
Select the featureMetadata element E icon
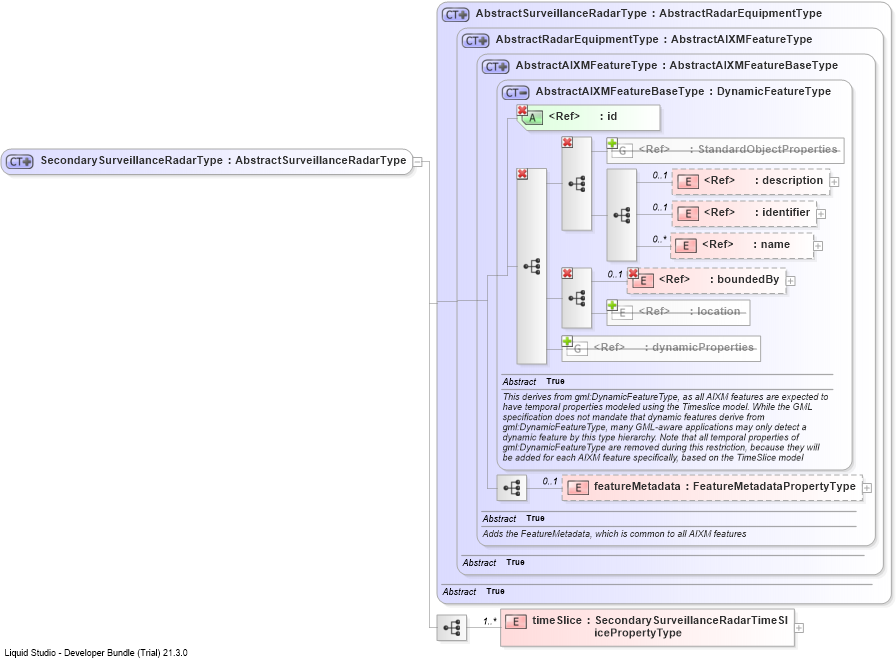pos(578,488)
